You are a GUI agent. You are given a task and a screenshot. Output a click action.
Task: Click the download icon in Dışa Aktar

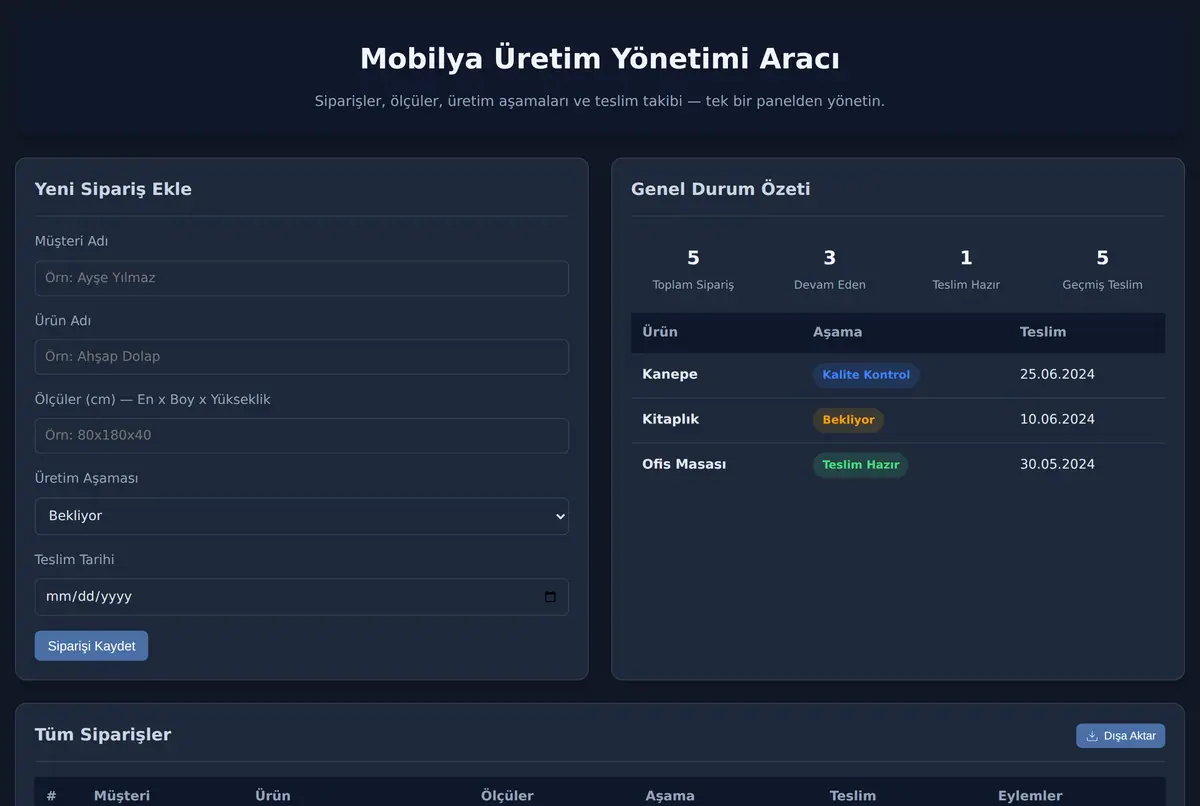1092,736
